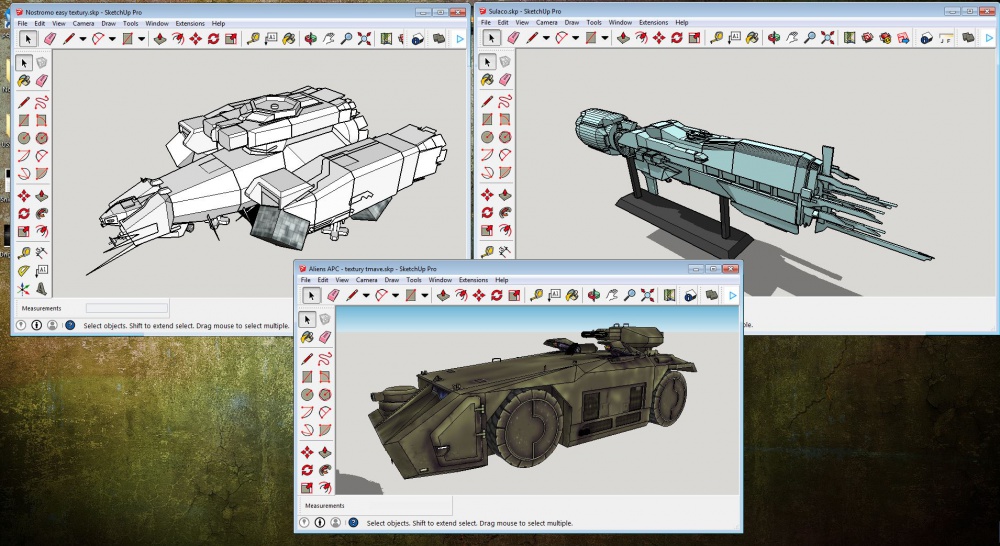1000x546 pixels.
Task: Open Extension Warehouse in Sulaco toolbar
Action: pos(885,38)
